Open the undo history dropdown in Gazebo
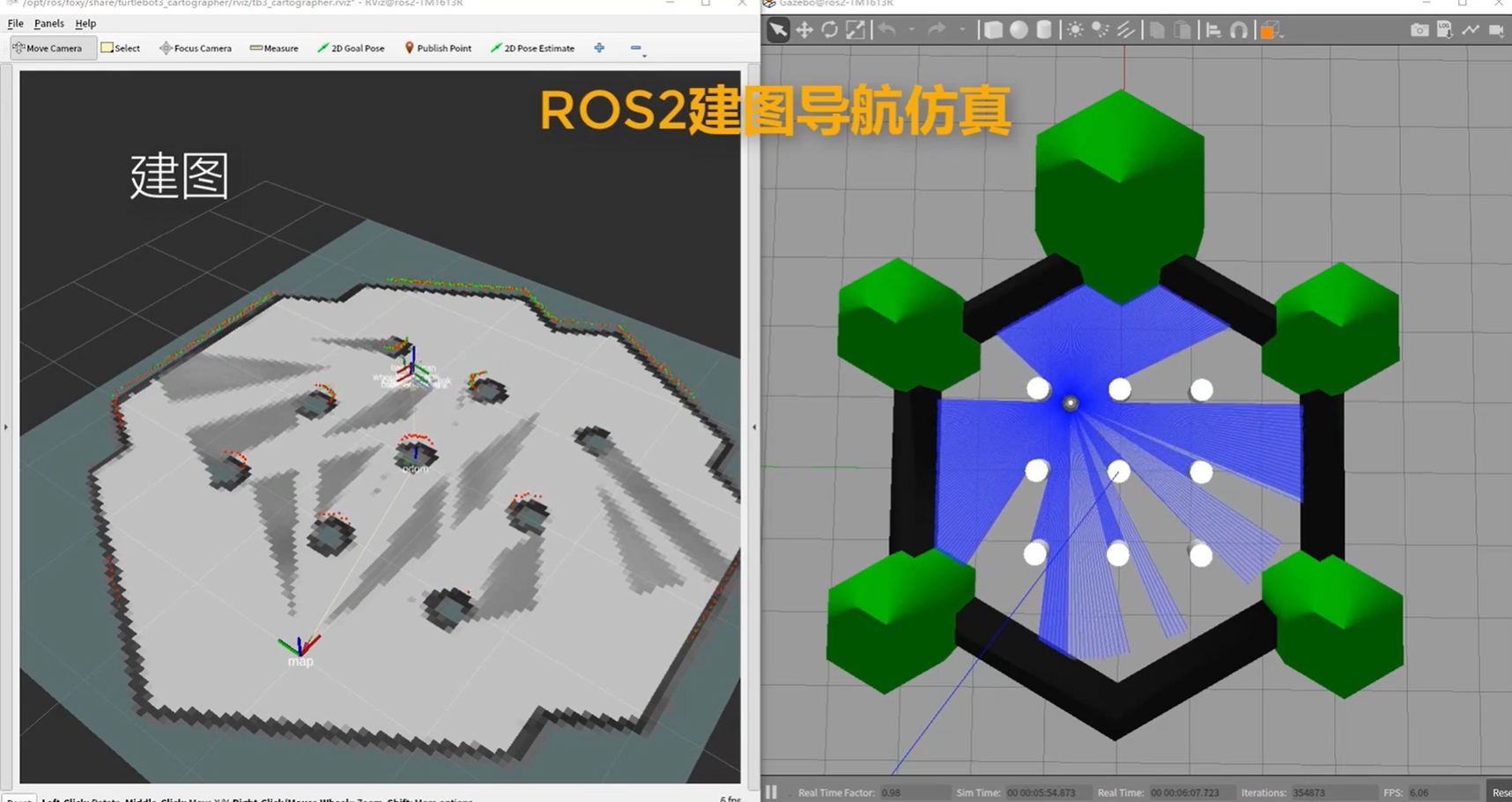This screenshot has width=1512, height=802. click(910, 30)
